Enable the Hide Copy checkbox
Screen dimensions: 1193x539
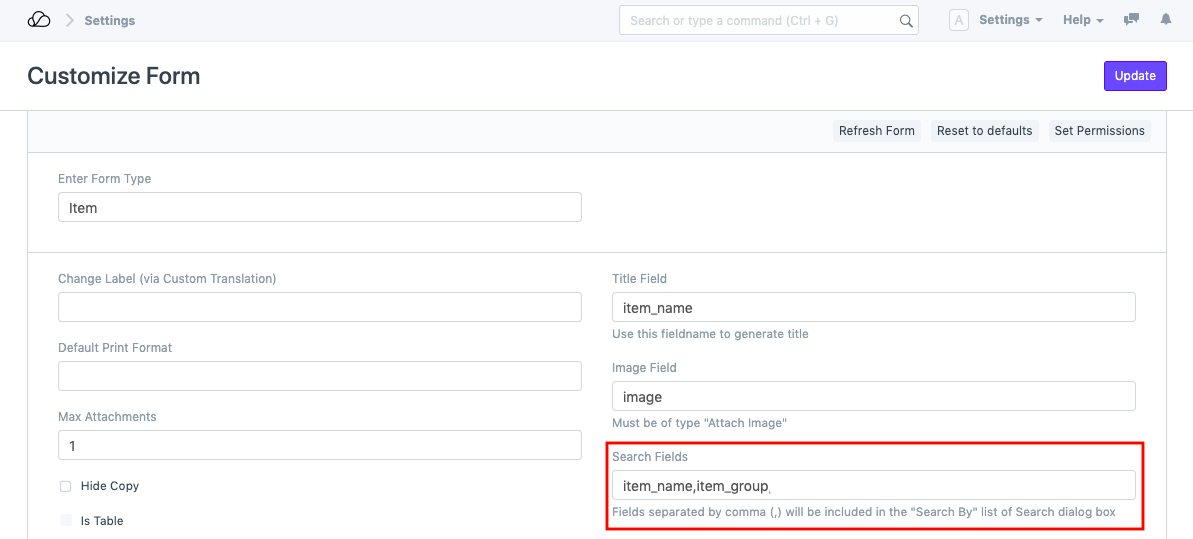(x=66, y=486)
